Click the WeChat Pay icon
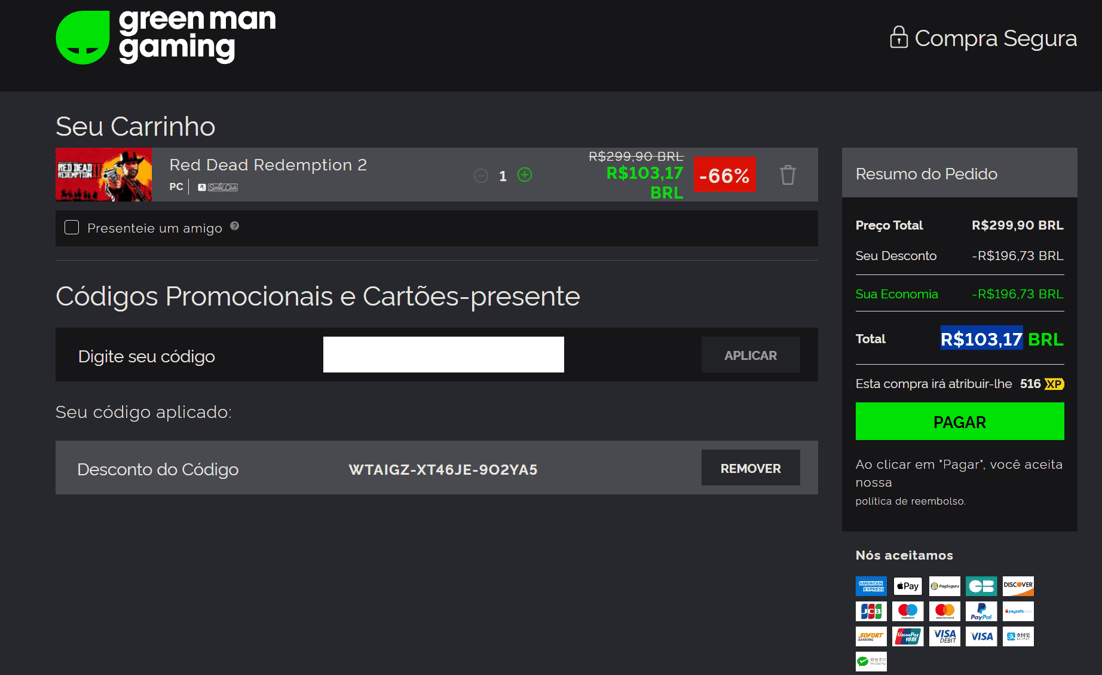1102x675 pixels. [x=871, y=662]
